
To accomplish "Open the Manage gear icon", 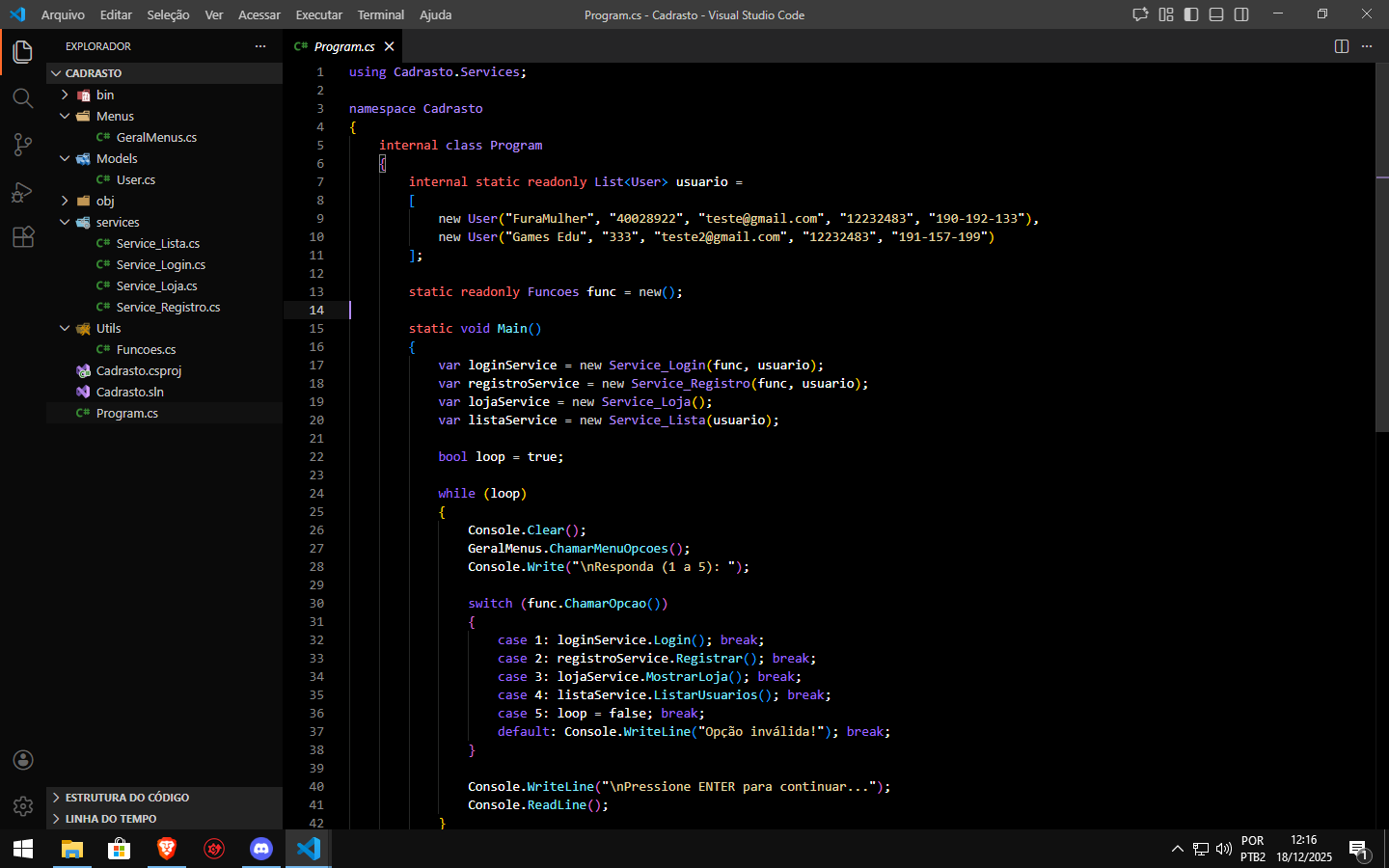I will tap(23, 806).
